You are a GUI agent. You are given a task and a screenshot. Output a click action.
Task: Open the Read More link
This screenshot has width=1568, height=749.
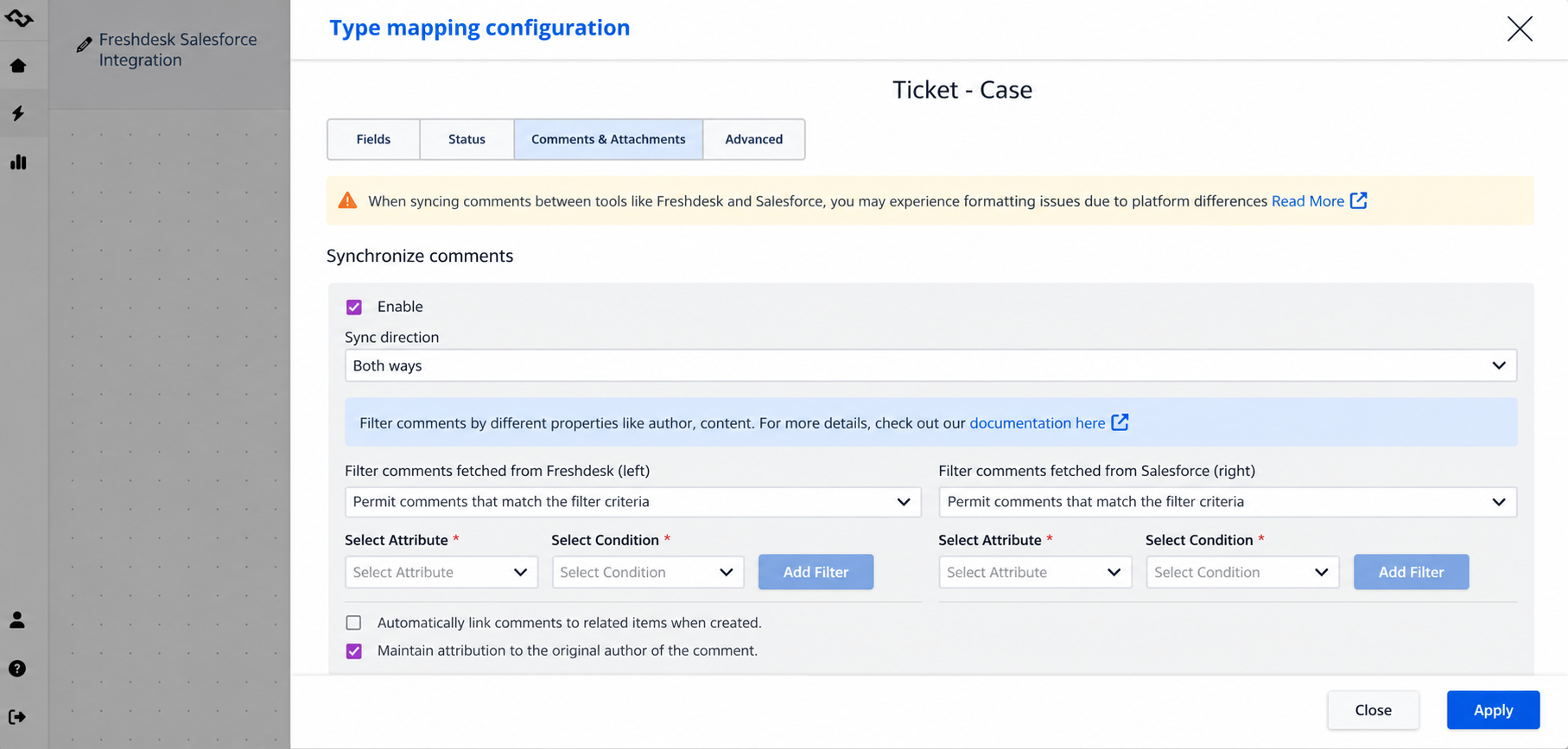(x=1307, y=201)
